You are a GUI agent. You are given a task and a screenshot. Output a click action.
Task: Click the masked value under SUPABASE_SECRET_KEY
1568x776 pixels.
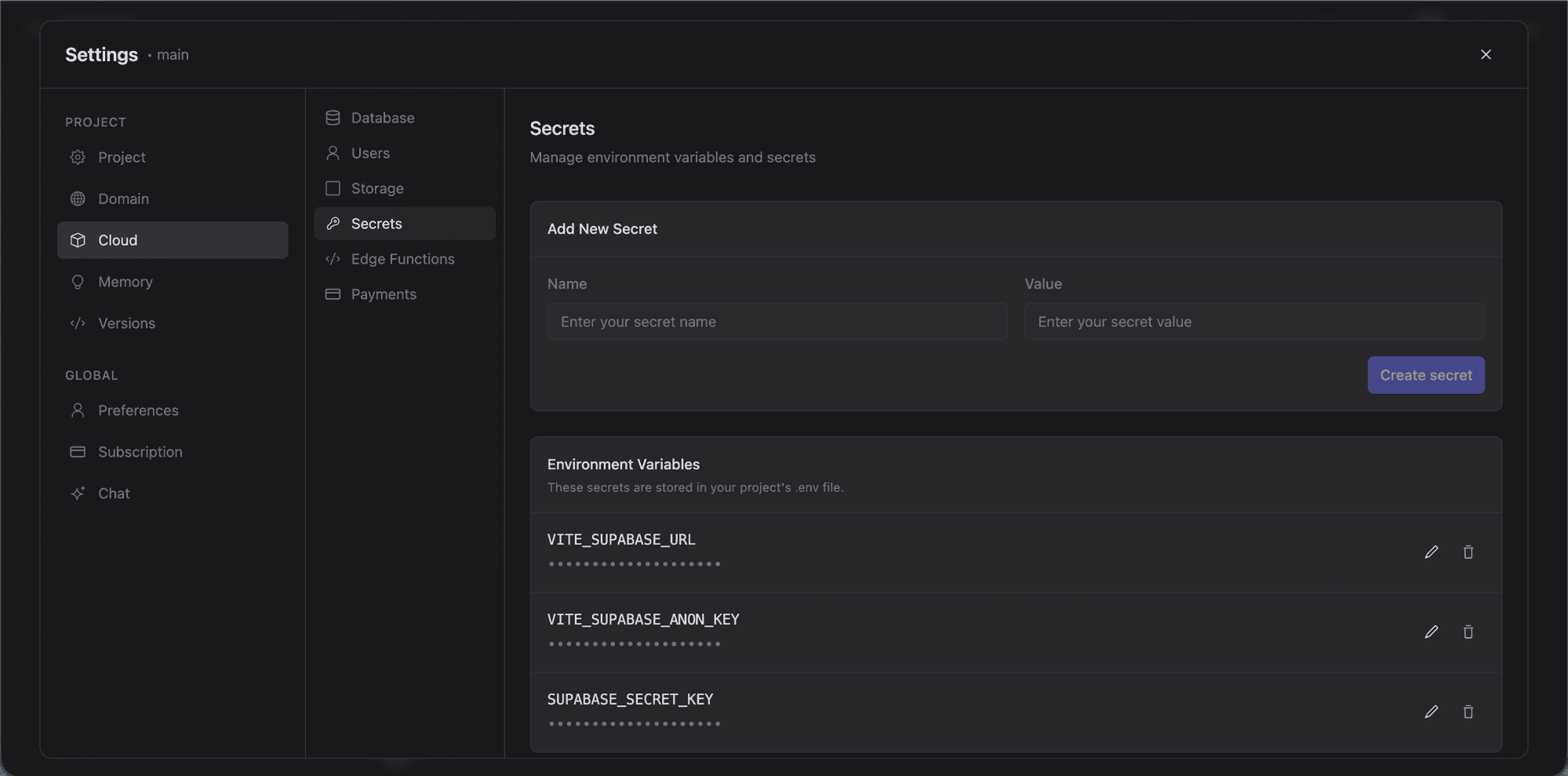[x=635, y=724]
